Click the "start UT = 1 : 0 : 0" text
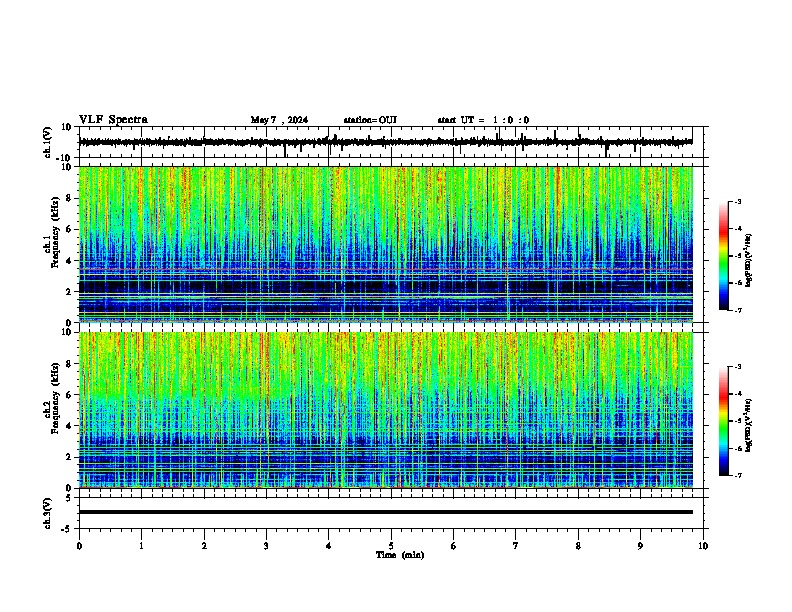 483,120
